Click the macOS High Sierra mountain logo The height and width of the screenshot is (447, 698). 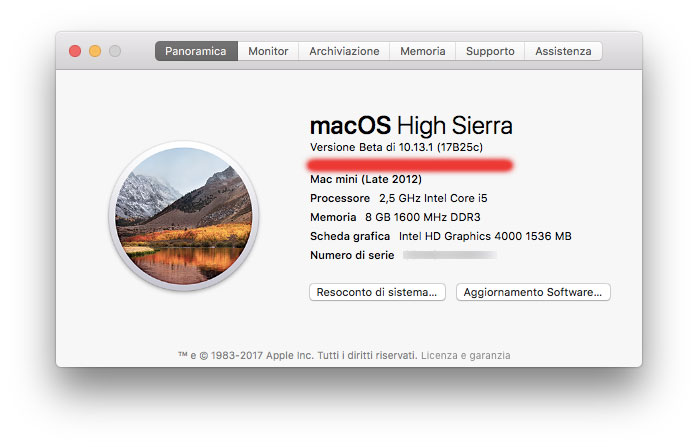(x=184, y=216)
